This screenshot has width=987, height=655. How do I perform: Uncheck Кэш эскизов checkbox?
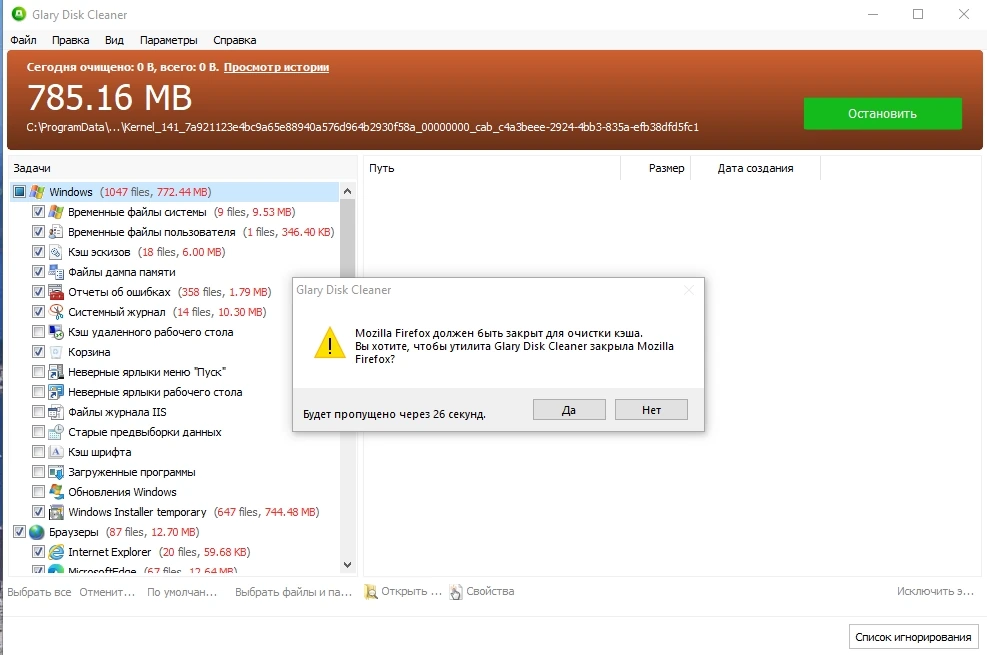click(x=38, y=252)
